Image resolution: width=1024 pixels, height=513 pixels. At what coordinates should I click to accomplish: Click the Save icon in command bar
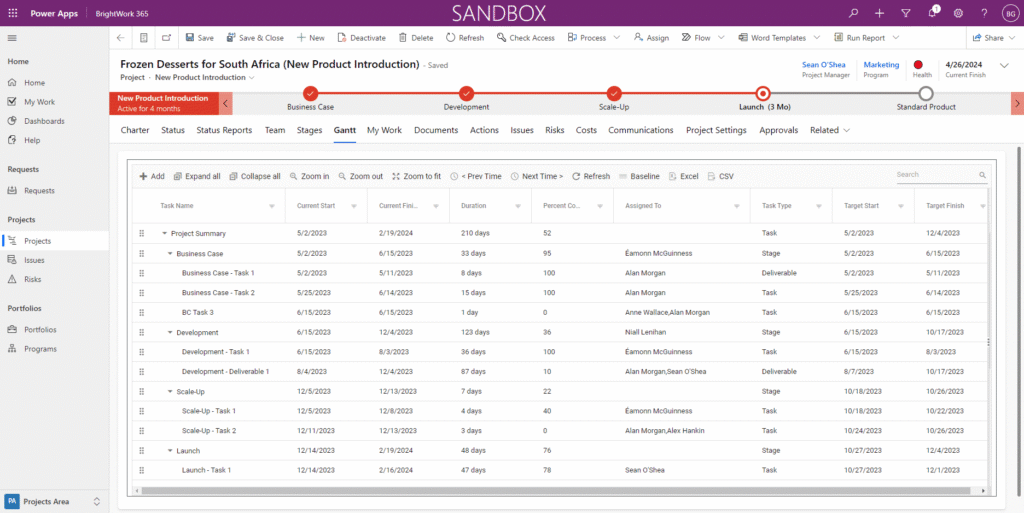click(190, 38)
